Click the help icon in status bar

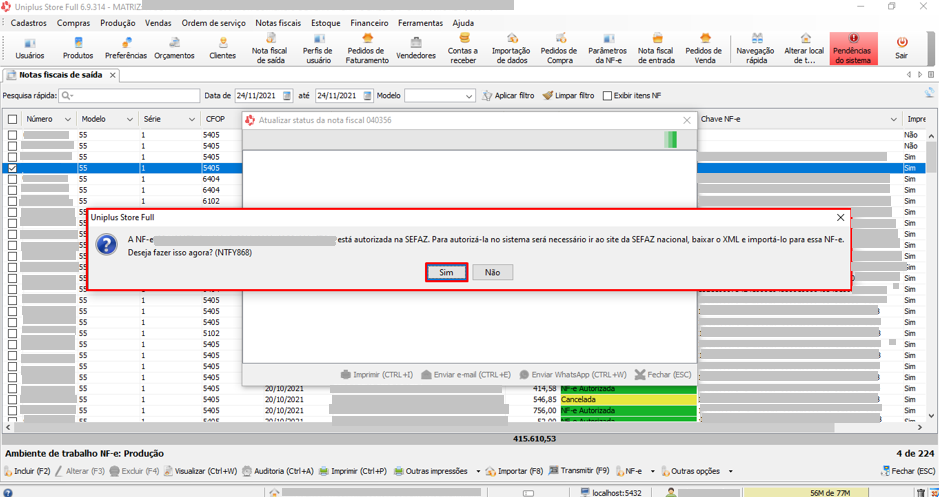8,493
